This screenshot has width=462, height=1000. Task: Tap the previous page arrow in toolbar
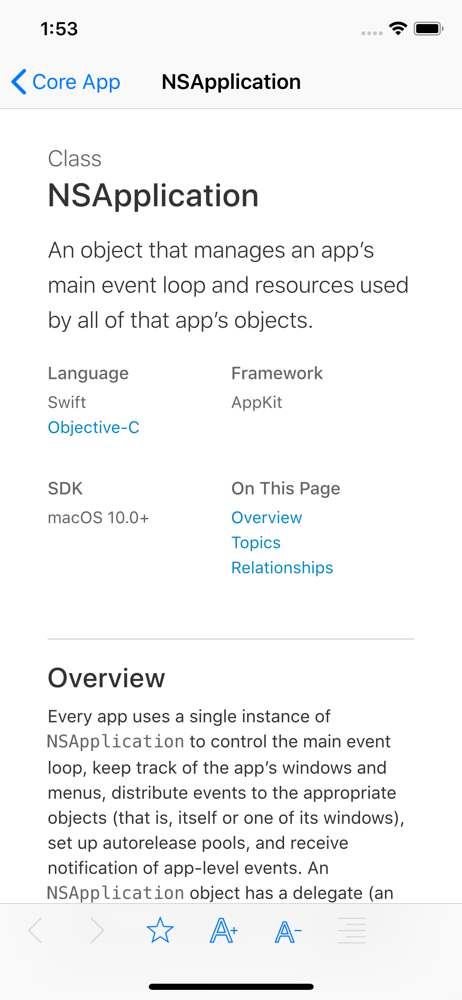click(36, 932)
